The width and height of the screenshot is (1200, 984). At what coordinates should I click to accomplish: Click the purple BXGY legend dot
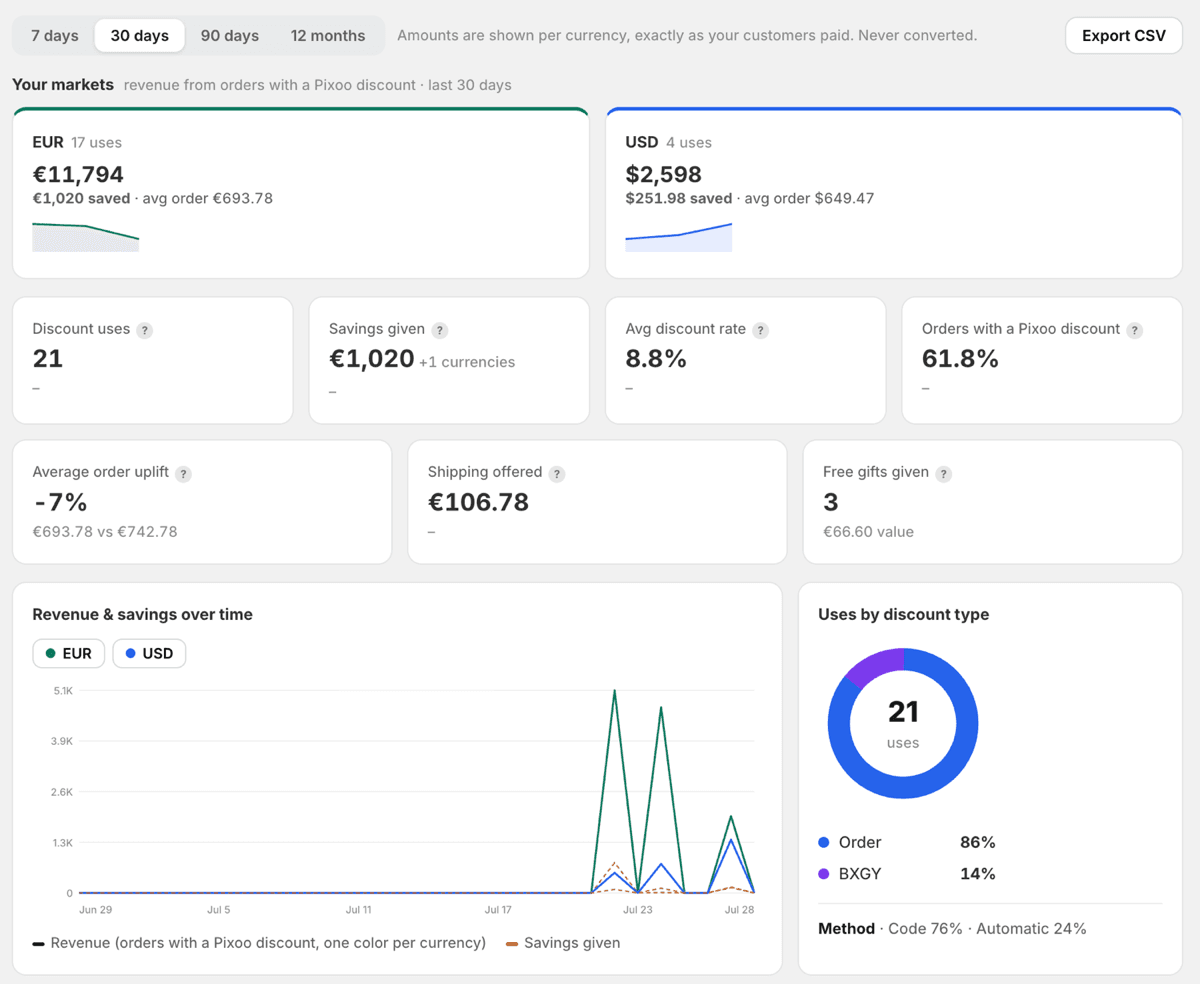click(x=824, y=874)
